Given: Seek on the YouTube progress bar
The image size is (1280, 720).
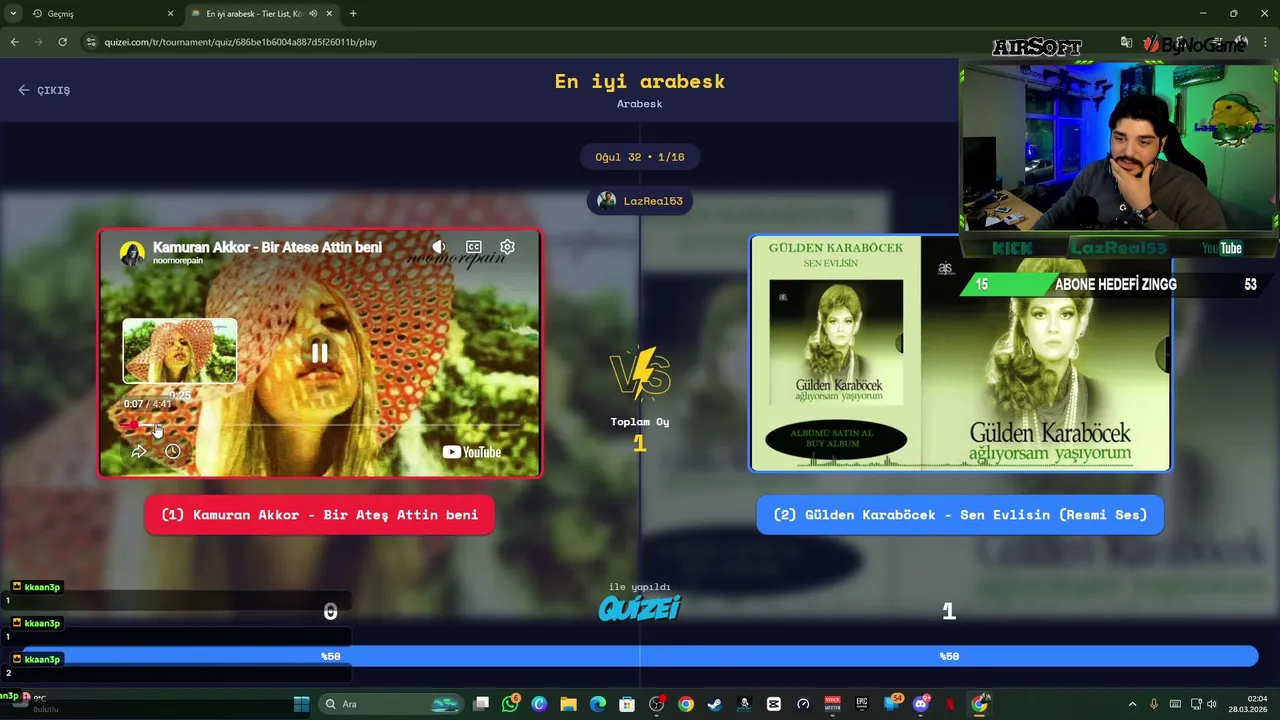Looking at the screenshot, I should (x=320, y=425).
